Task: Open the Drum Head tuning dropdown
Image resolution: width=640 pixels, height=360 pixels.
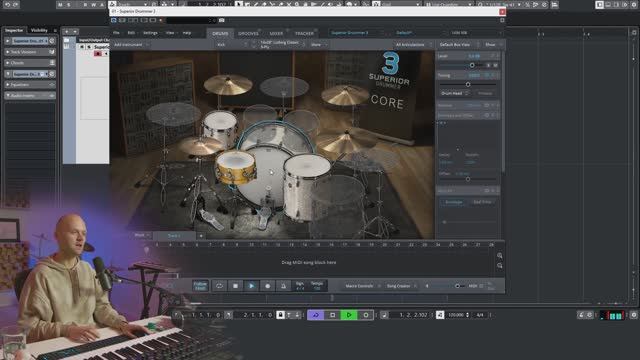Action: point(455,93)
